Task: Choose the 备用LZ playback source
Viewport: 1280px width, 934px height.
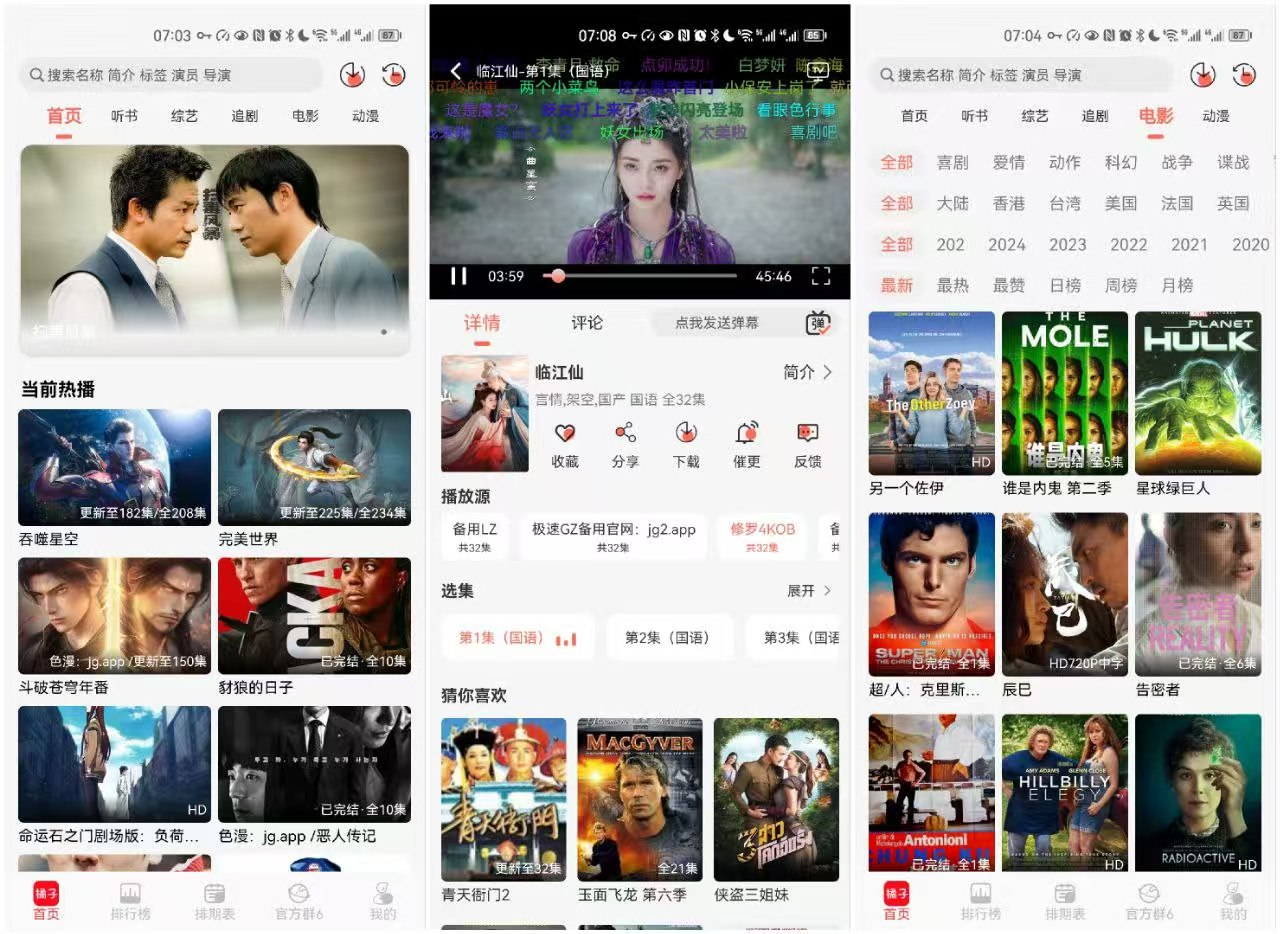Action: click(x=475, y=537)
